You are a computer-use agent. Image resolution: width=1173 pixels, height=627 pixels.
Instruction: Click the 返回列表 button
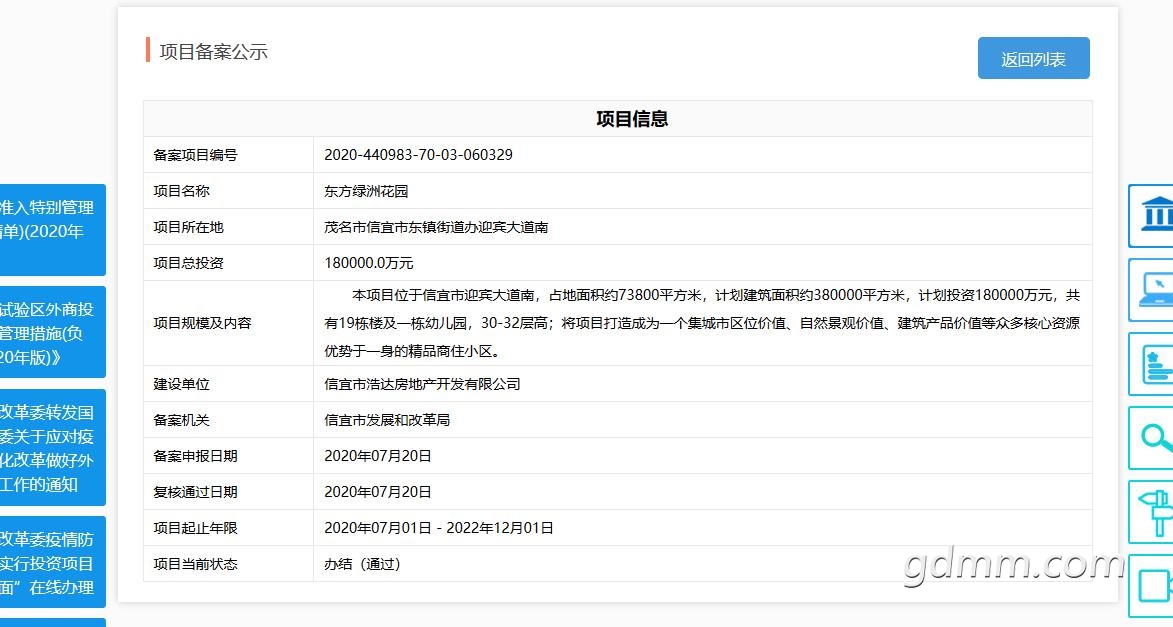point(1033,58)
